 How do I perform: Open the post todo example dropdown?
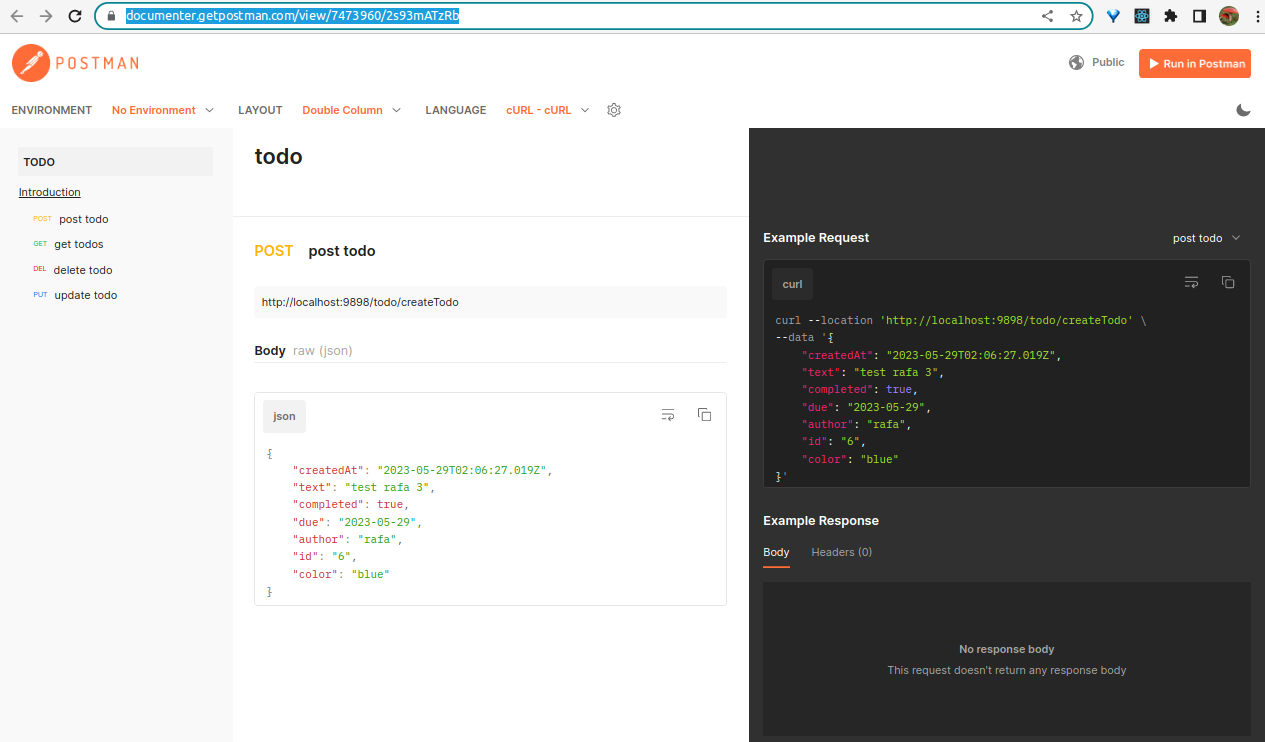pyautogui.click(x=1207, y=238)
